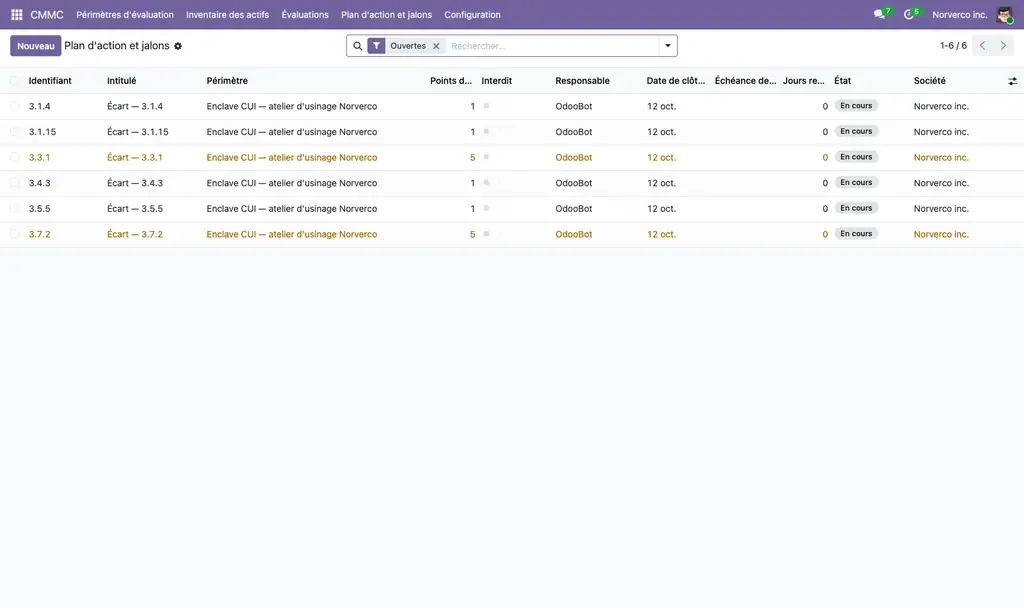This screenshot has width=1024, height=608.
Task: Toggle the Interdit box in row 3.1.4
Action: (487, 106)
